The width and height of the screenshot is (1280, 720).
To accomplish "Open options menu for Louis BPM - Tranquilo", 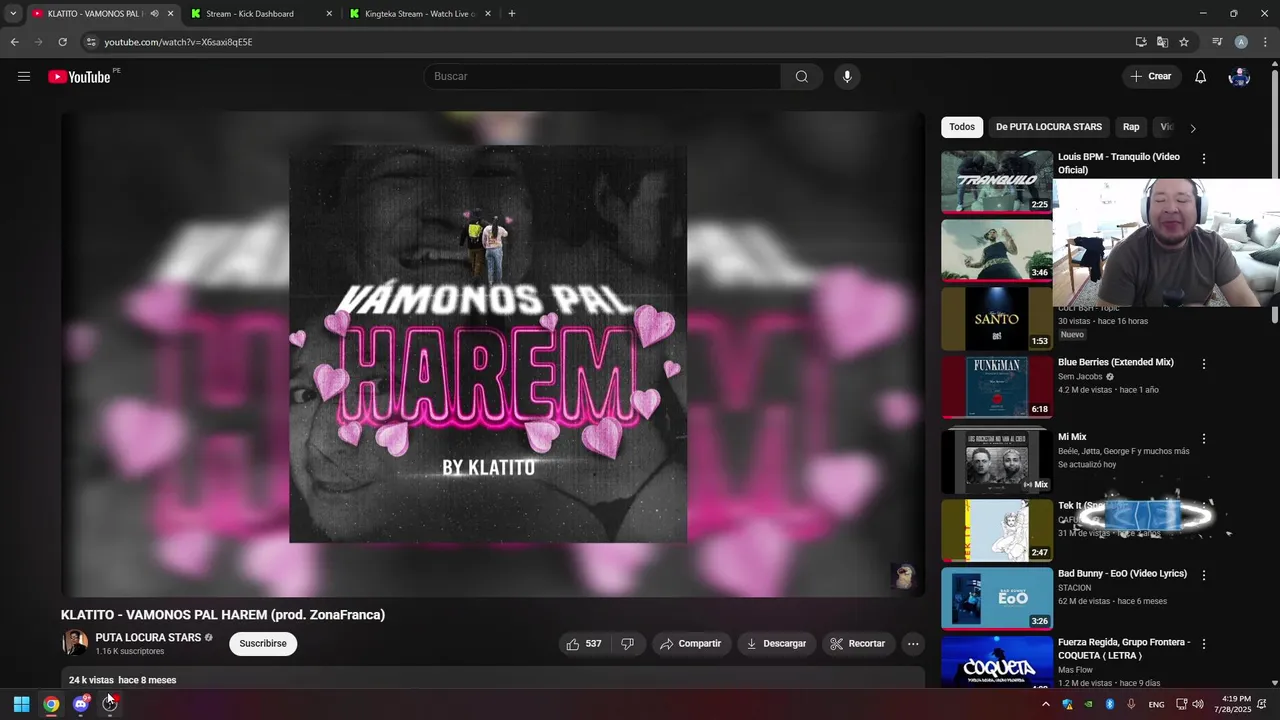I will point(1204,159).
